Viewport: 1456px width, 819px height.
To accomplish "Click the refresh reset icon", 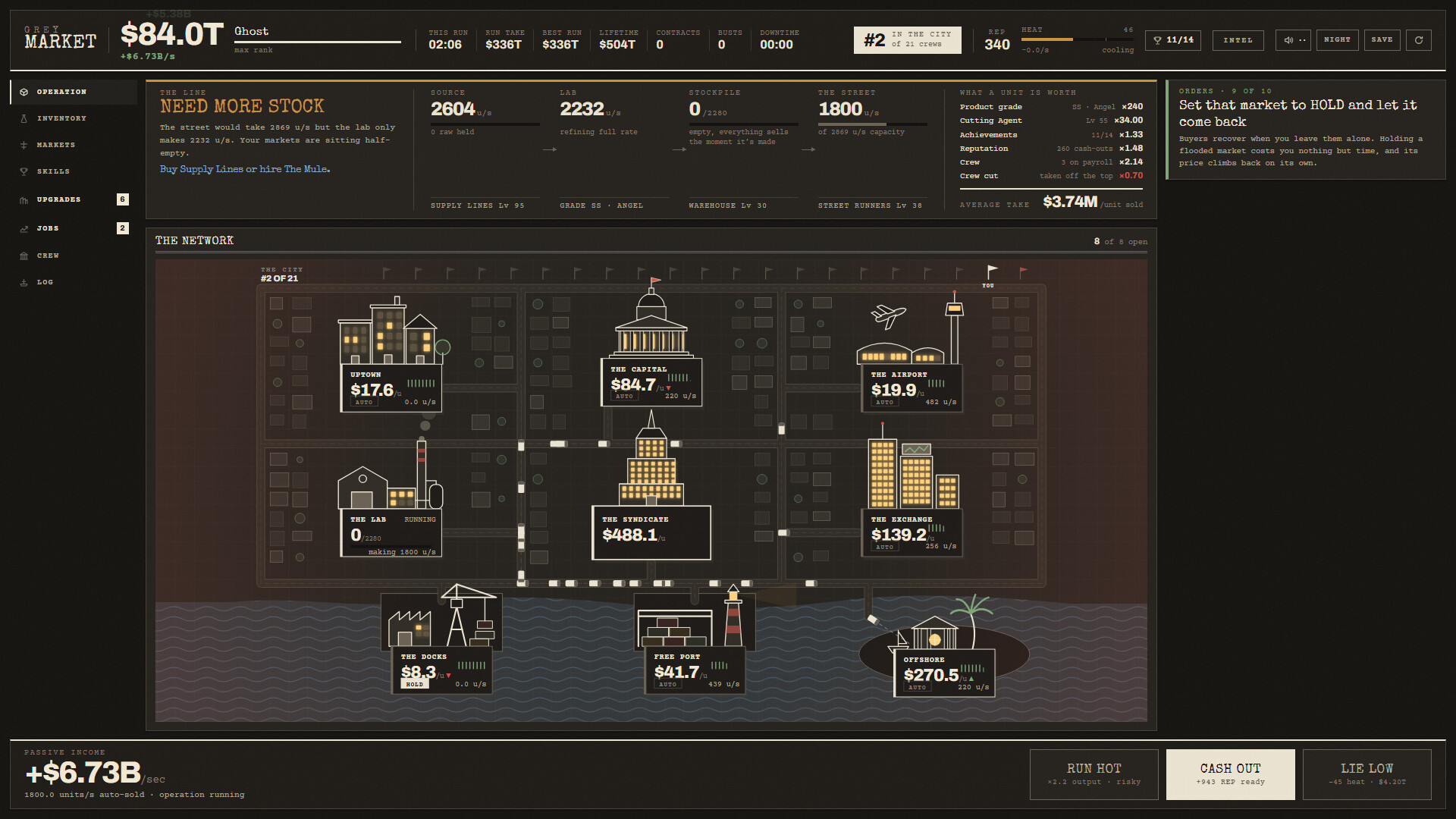I will (x=1419, y=40).
